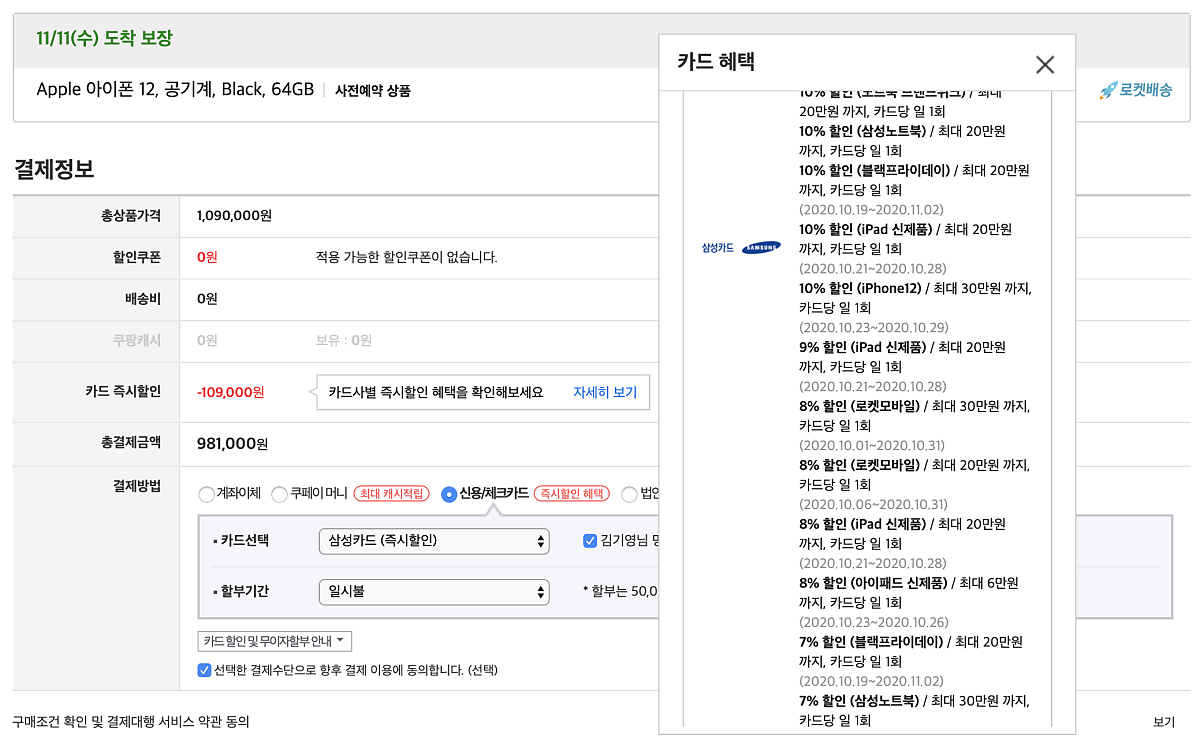The height and width of the screenshot is (750, 1200).
Task: Click the 10% 할인 (삼성노트북) benefit
Action: 902,141
